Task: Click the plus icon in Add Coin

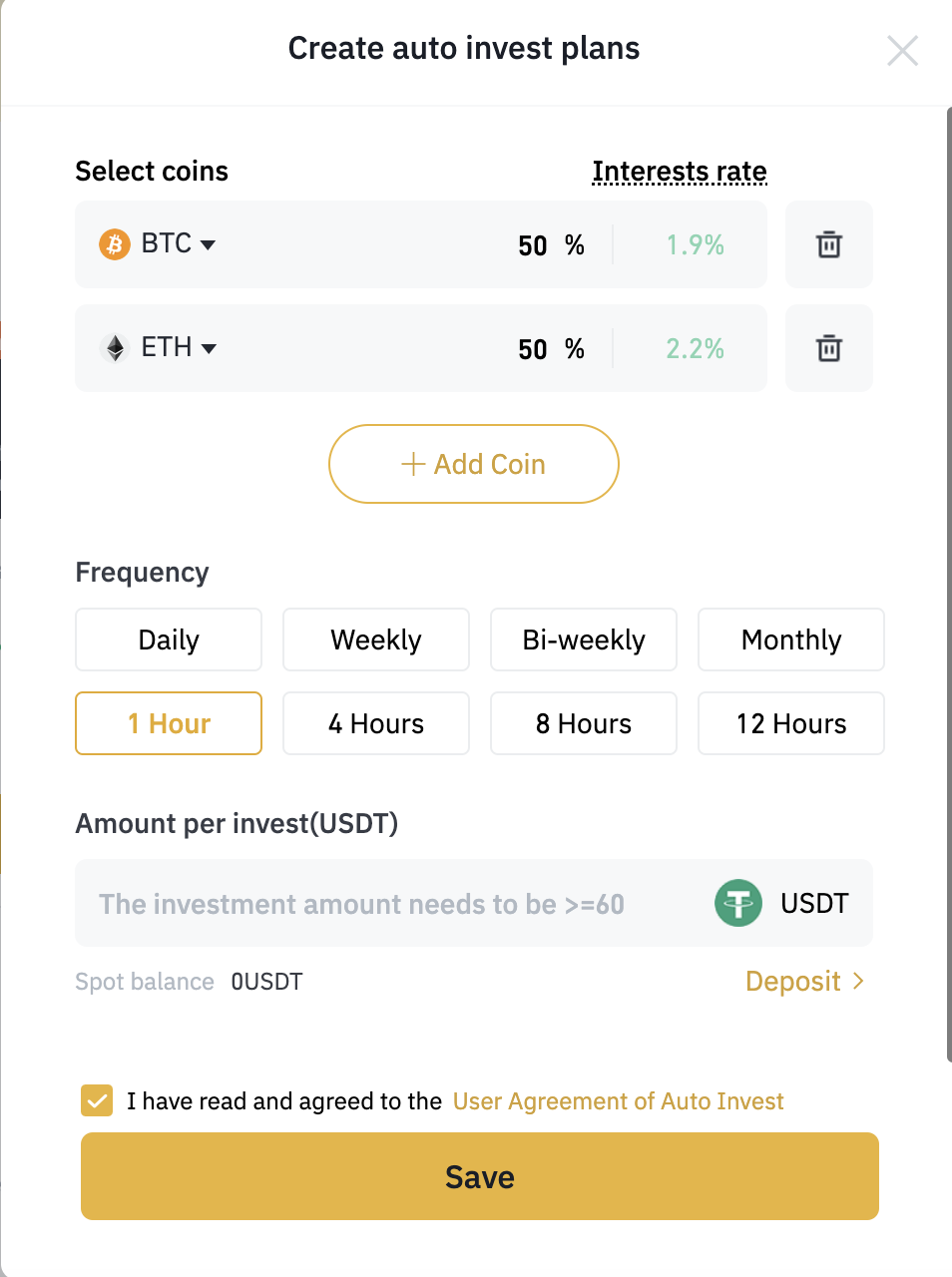Action: tap(413, 464)
